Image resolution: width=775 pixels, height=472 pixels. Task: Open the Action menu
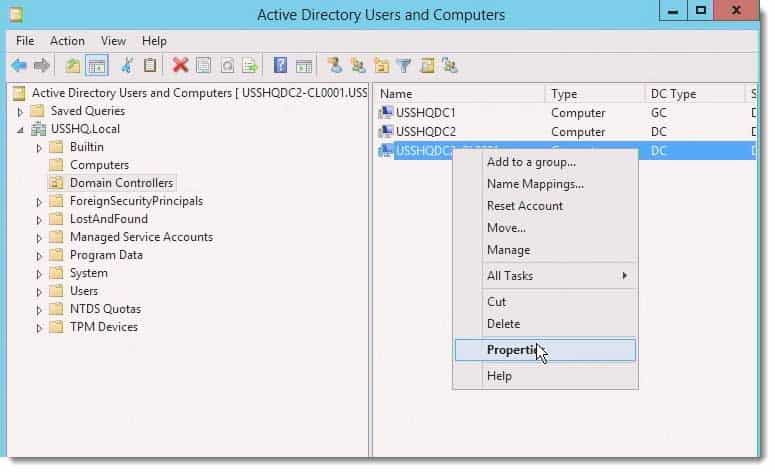pyautogui.click(x=67, y=41)
